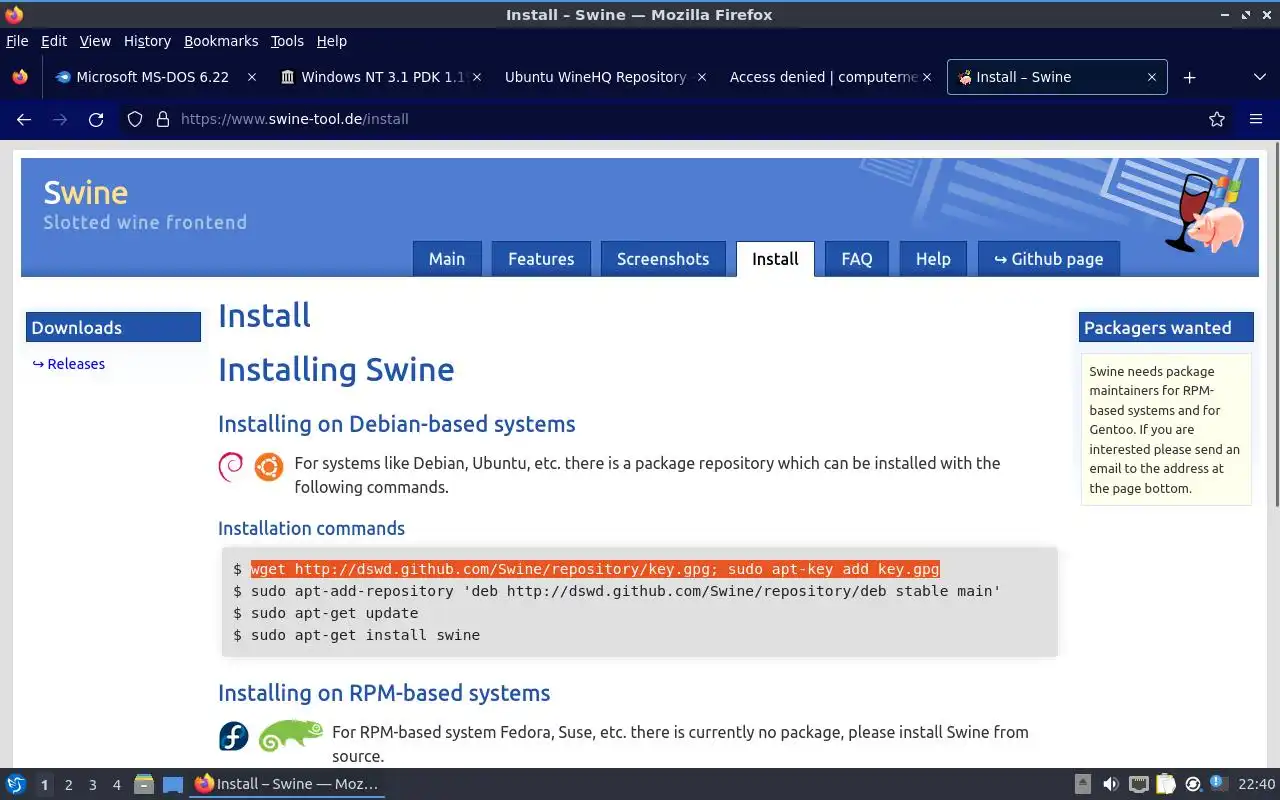The image size is (1280, 800).
Task: Close the Install – Swine tab
Action: coord(1151,77)
